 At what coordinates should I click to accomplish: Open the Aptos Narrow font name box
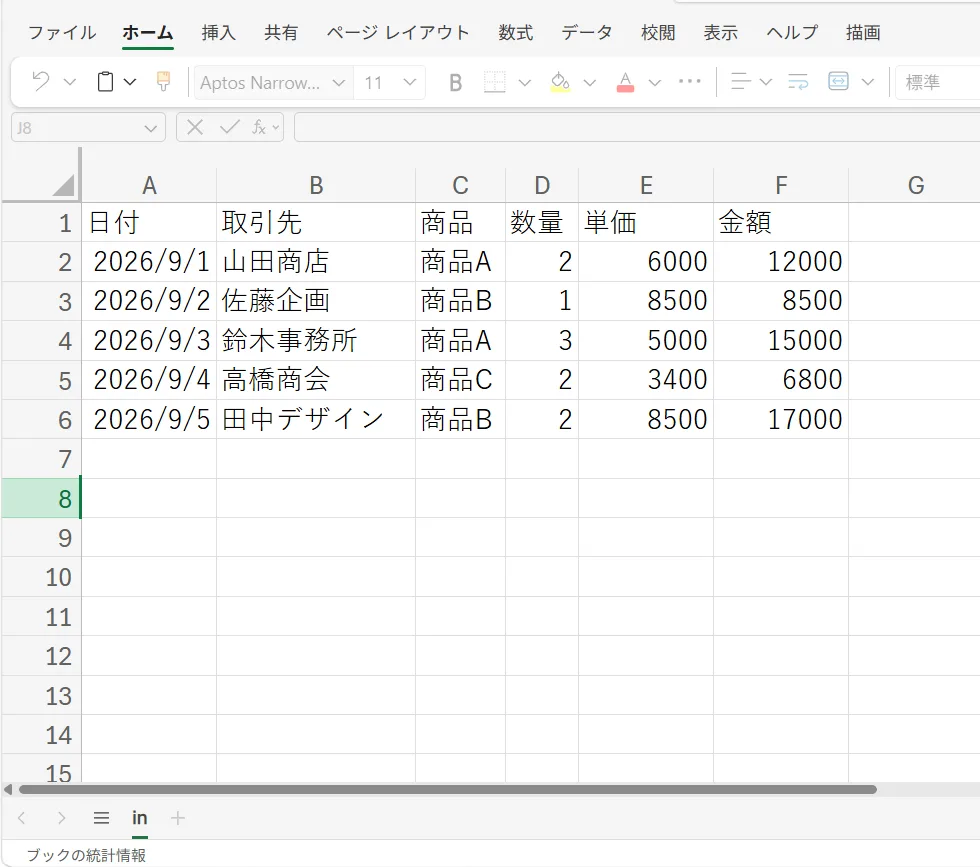(x=273, y=83)
